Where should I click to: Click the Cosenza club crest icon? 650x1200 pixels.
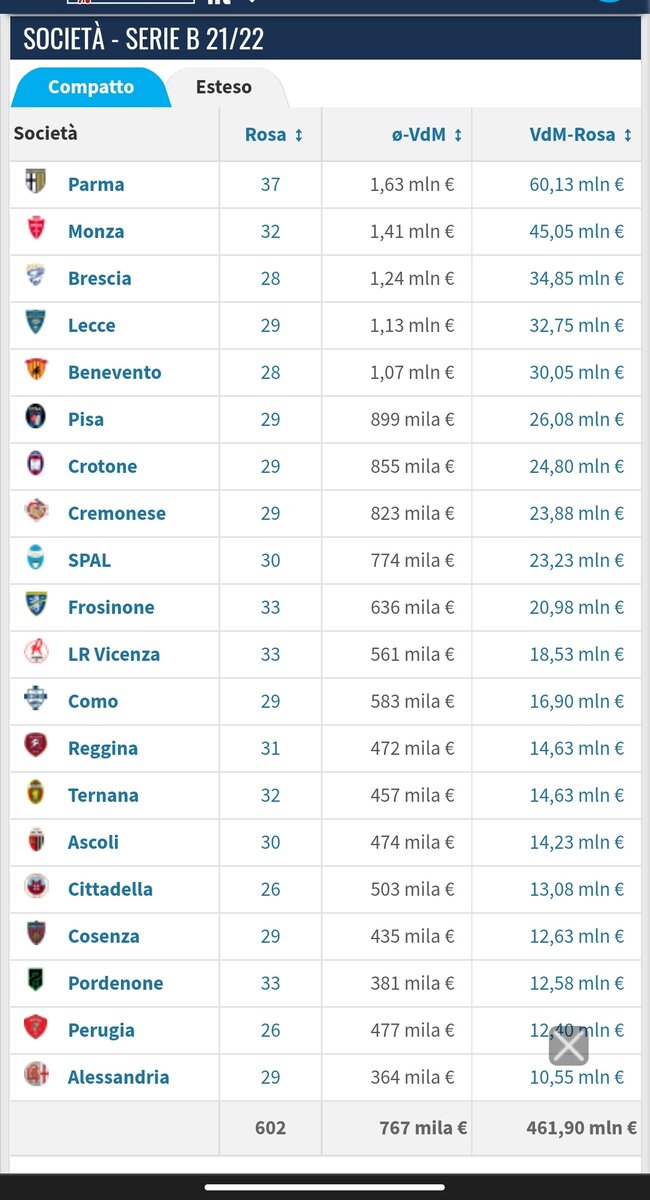pos(36,935)
